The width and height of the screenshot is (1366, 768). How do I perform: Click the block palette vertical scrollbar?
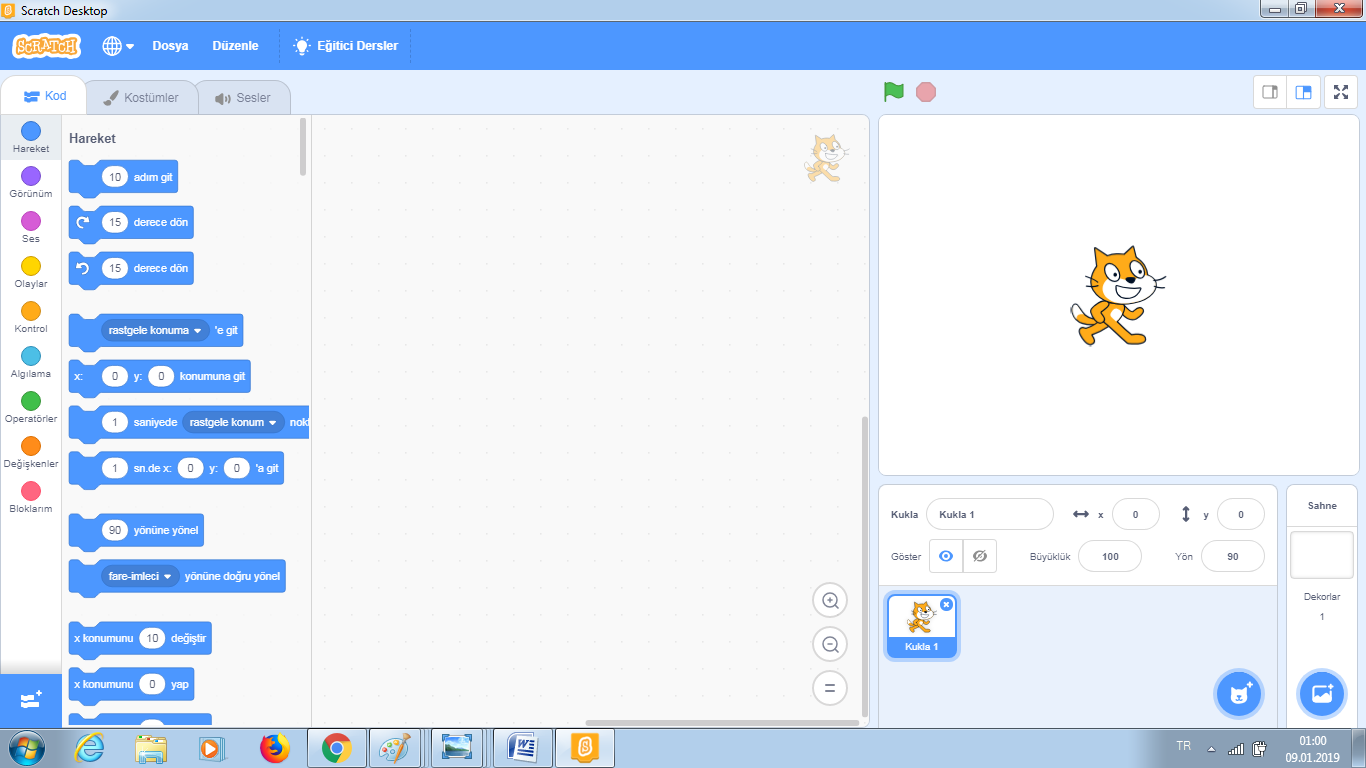click(x=303, y=146)
